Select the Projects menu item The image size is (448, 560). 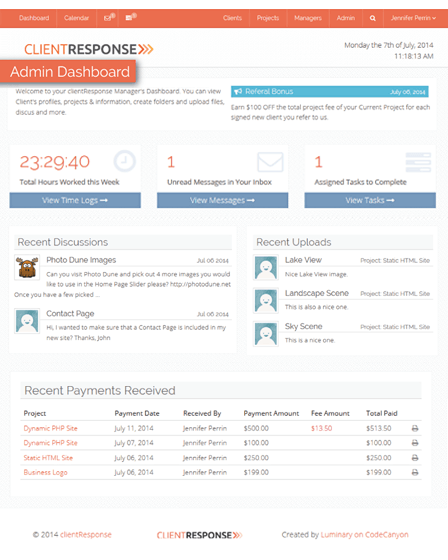(268, 18)
